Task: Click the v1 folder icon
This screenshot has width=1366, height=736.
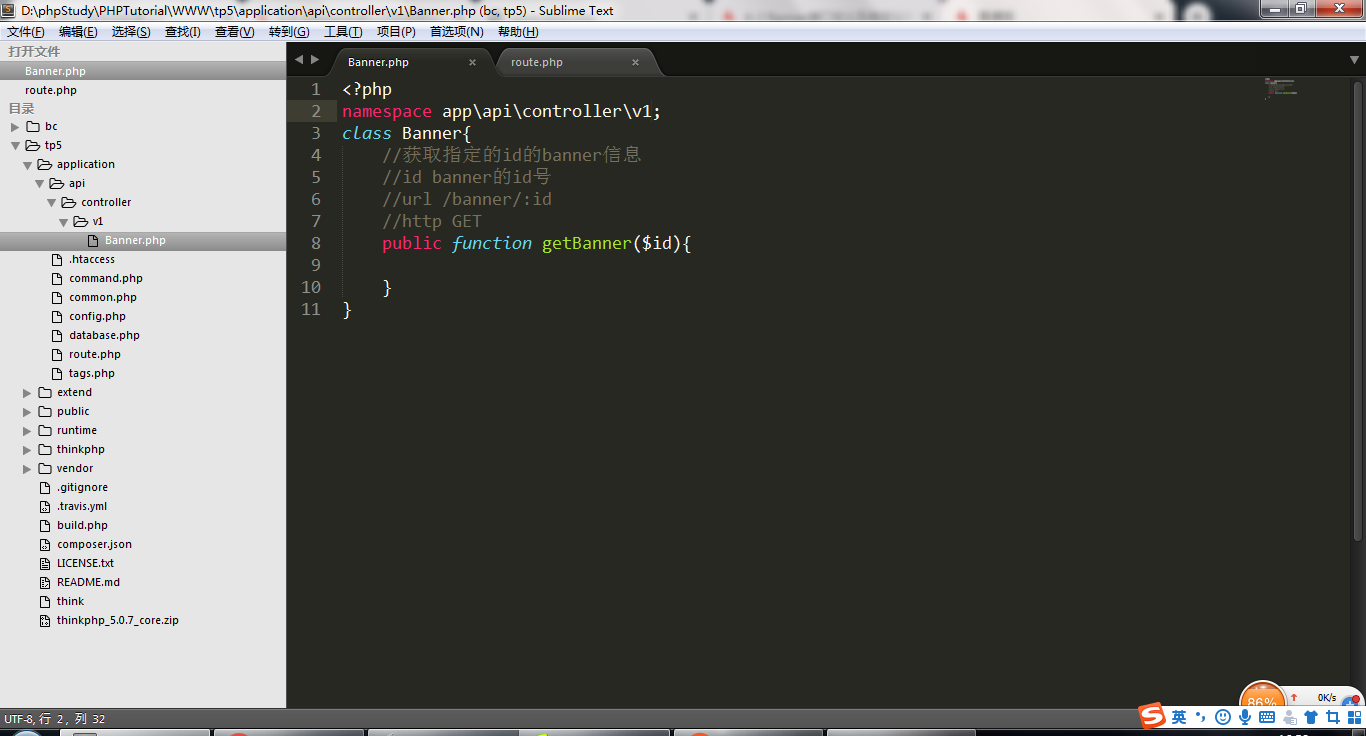Action: [81, 221]
